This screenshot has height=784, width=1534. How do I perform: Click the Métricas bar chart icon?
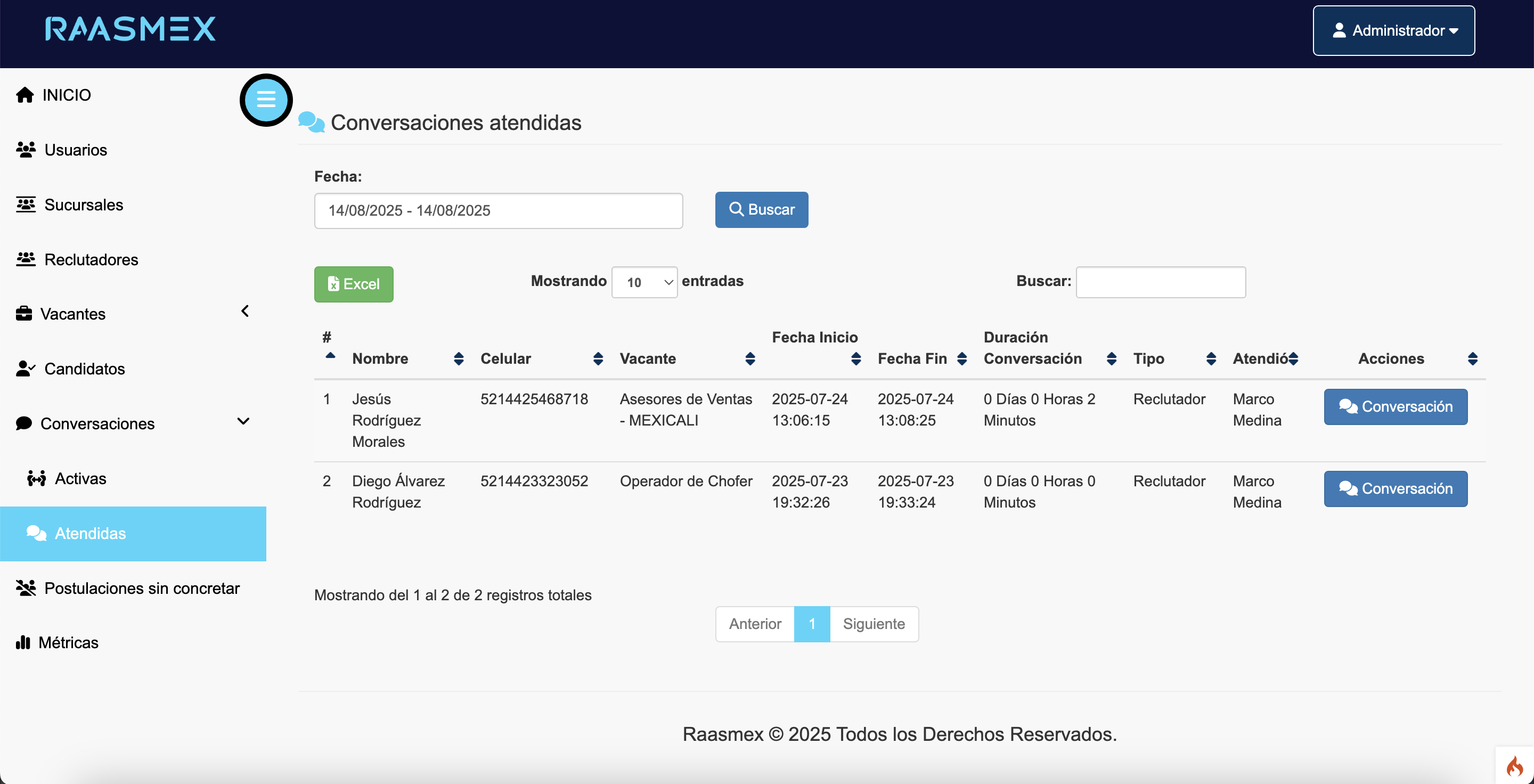tap(23, 642)
